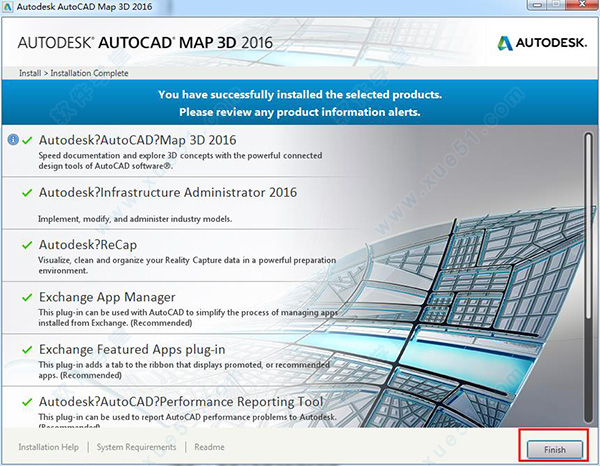Click green checkmark next to Exchange Featured Apps plug-in
The height and width of the screenshot is (466, 600).
click(x=27, y=350)
